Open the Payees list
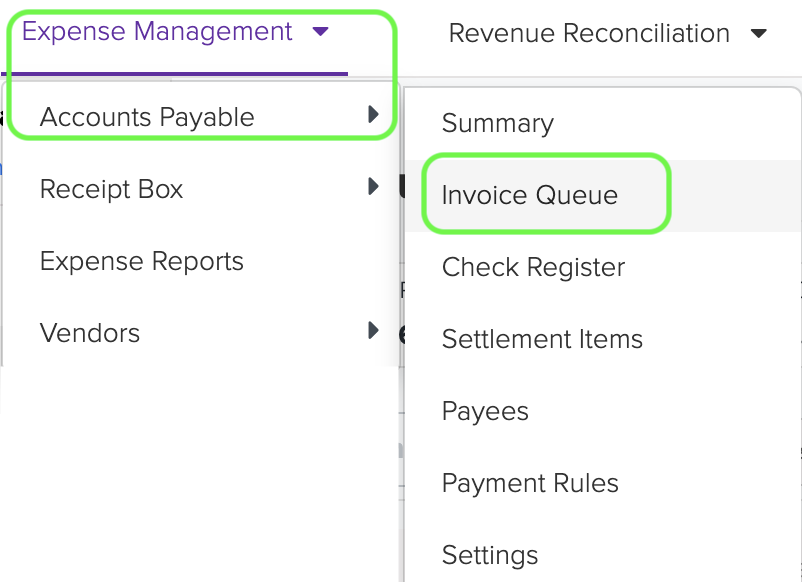Screen dimensions: 802x582 484,411
